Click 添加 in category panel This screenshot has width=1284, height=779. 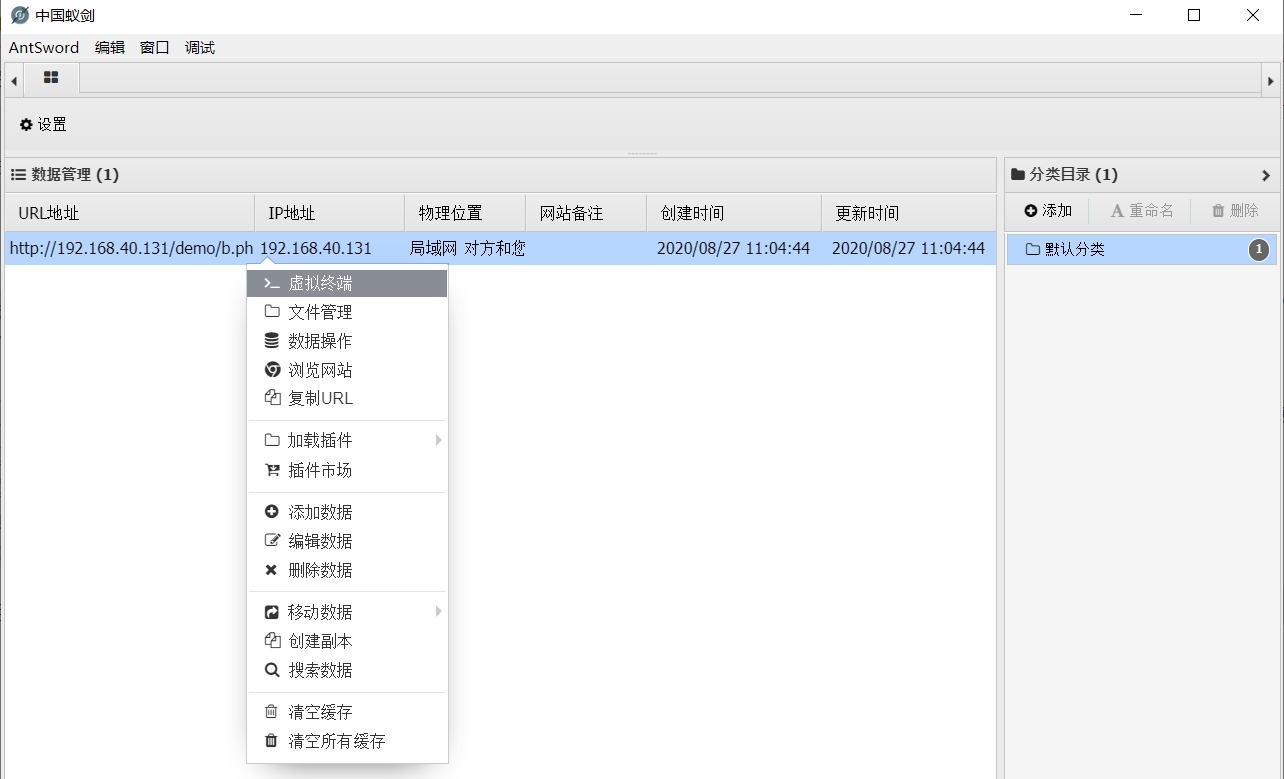[x=1048, y=211]
